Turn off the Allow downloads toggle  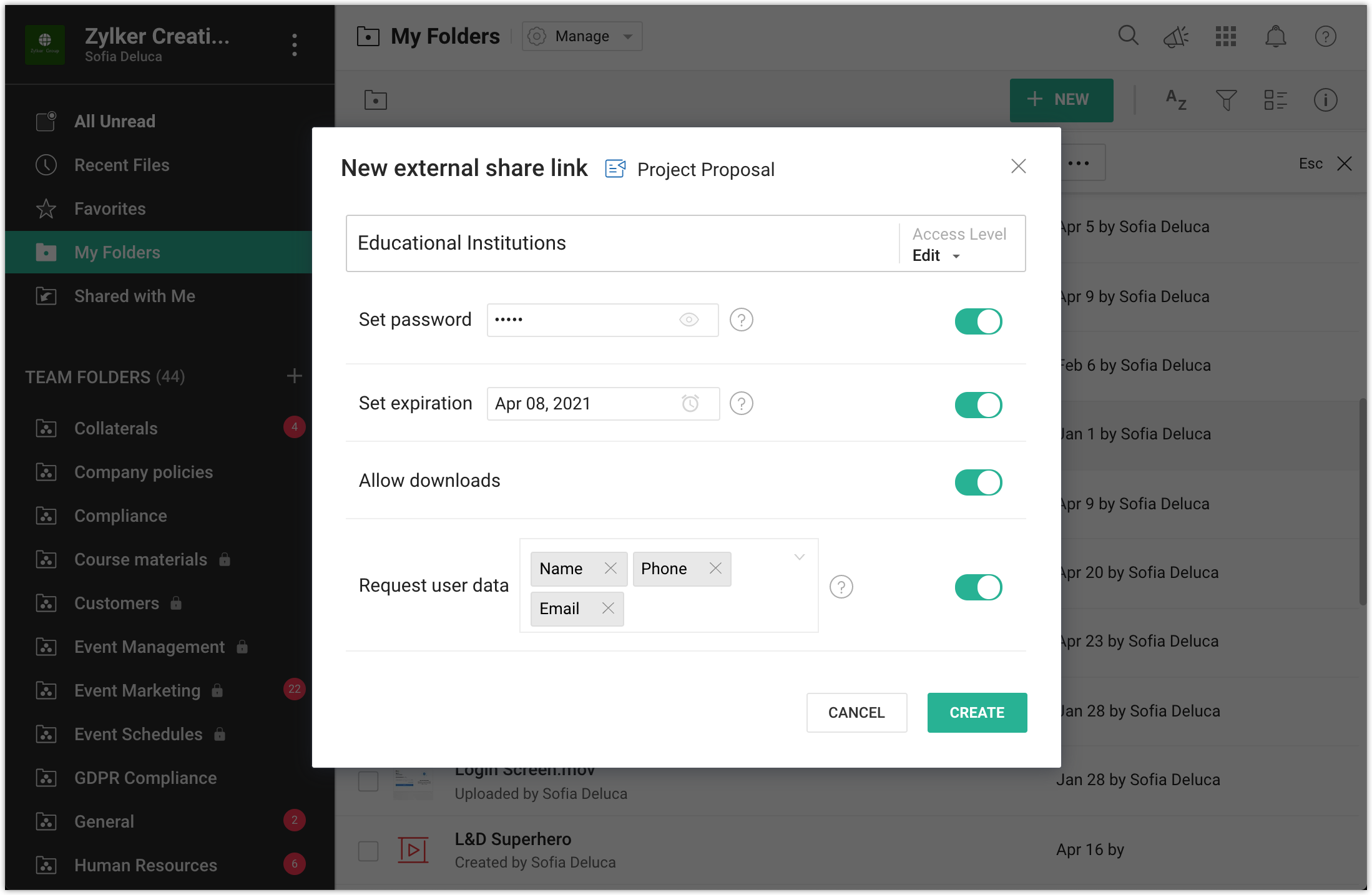[x=978, y=482]
